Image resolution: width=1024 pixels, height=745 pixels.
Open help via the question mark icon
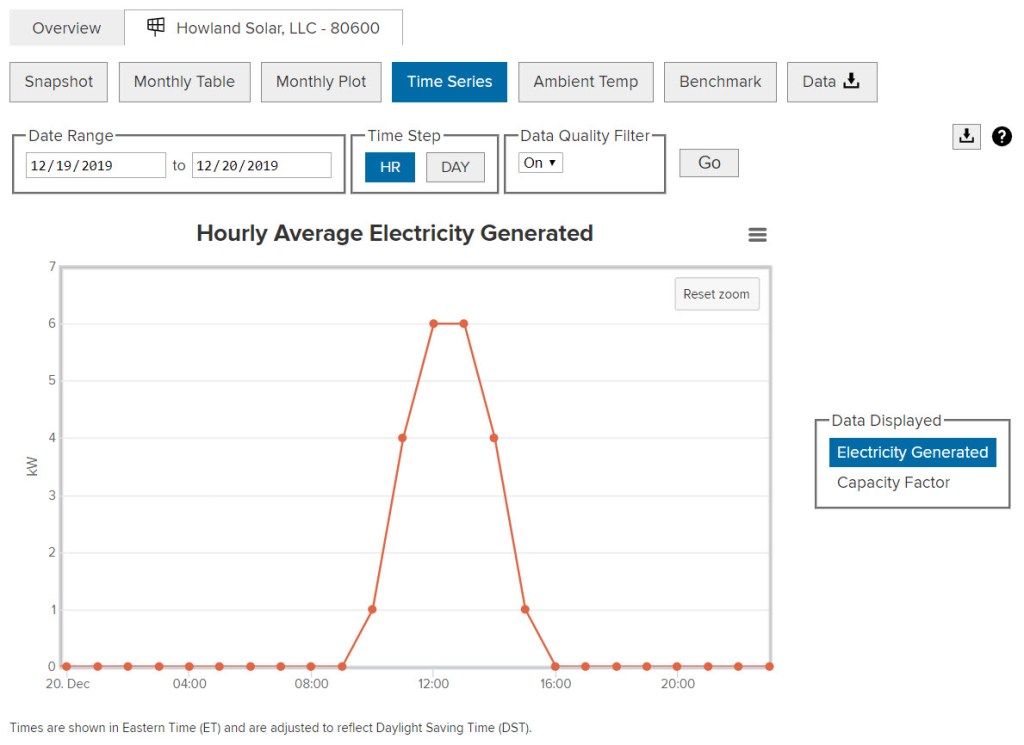(1002, 137)
